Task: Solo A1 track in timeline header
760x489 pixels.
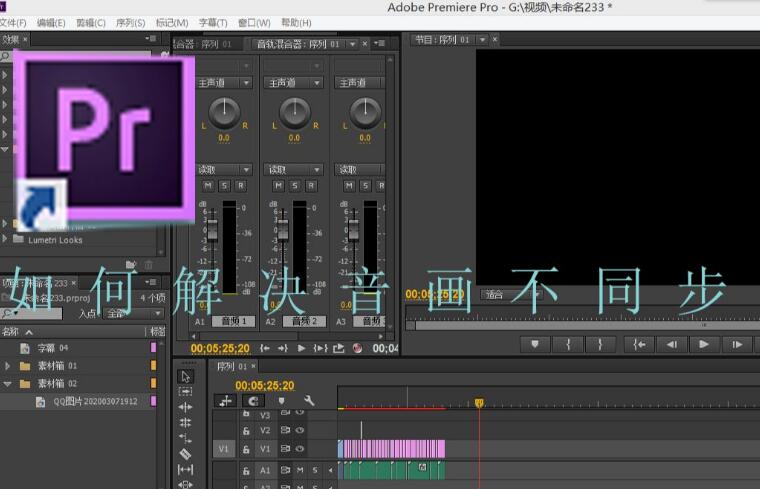Action: 315,470
